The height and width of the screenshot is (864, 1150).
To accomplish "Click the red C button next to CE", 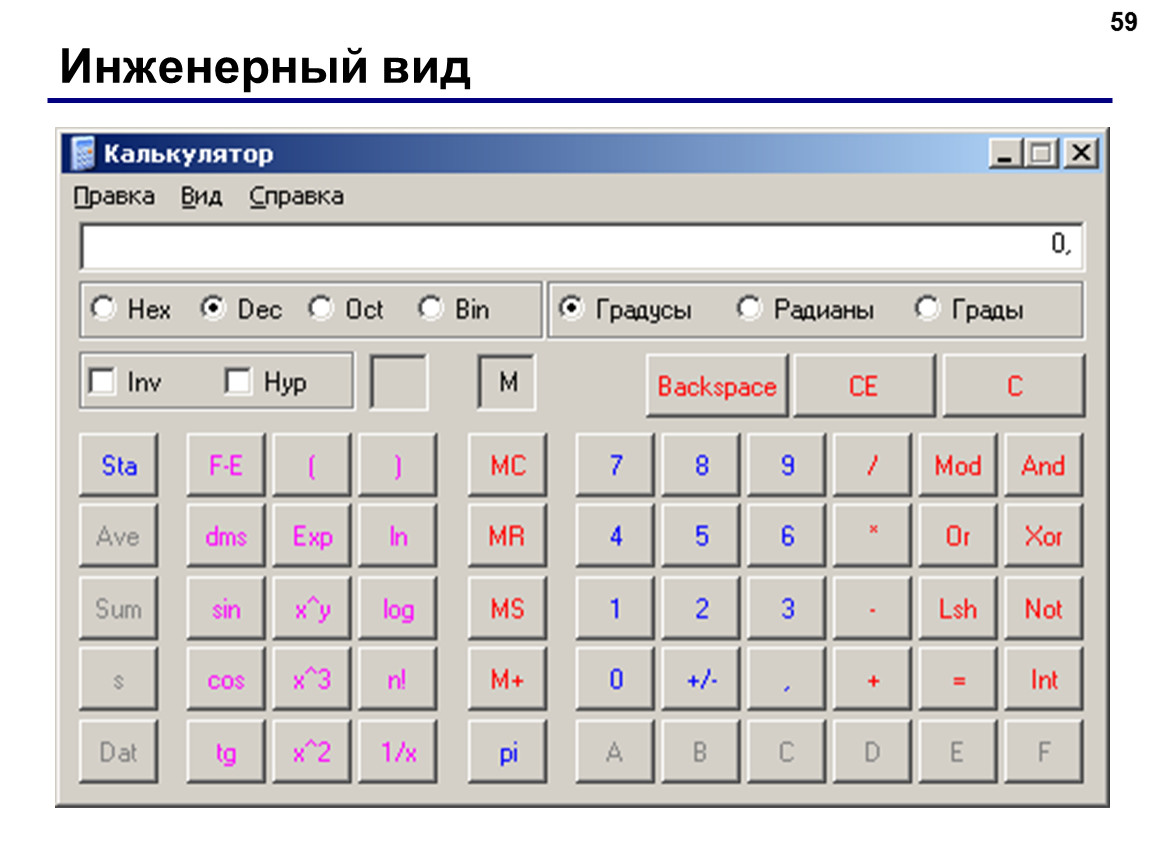I will point(1014,386).
